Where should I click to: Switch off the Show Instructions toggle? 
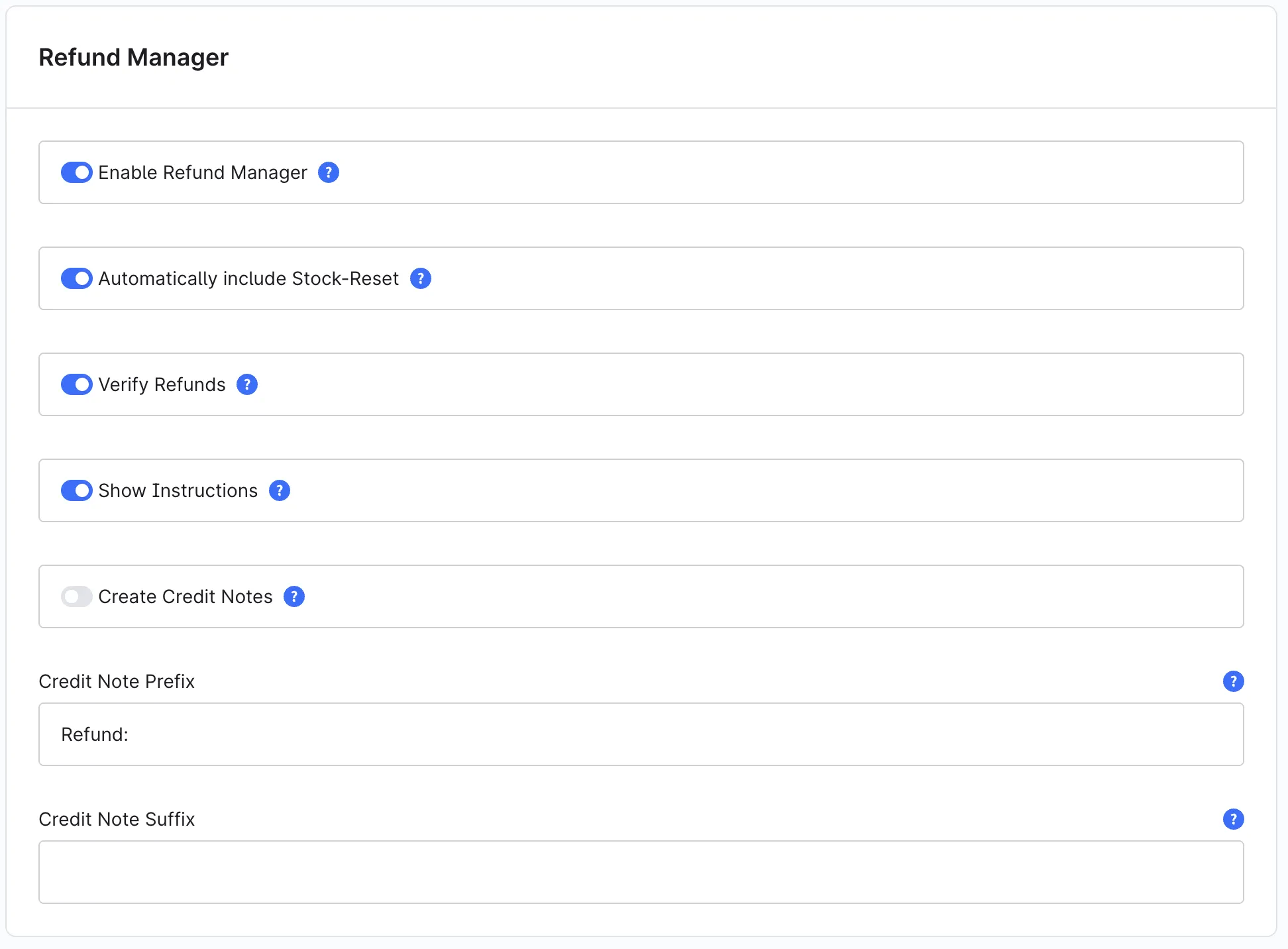click(77, 490)
